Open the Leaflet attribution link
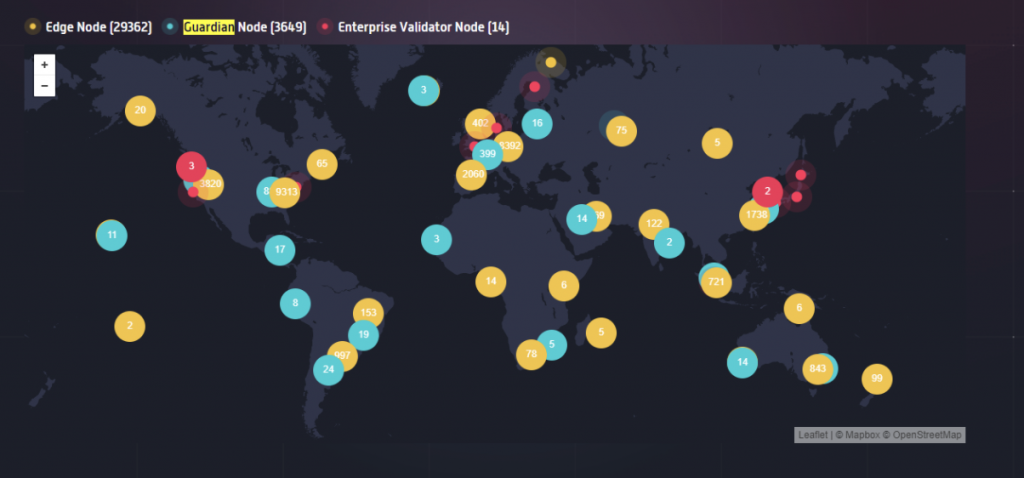The width and height of the screenshot is (1024, 478). coord(813,435)
